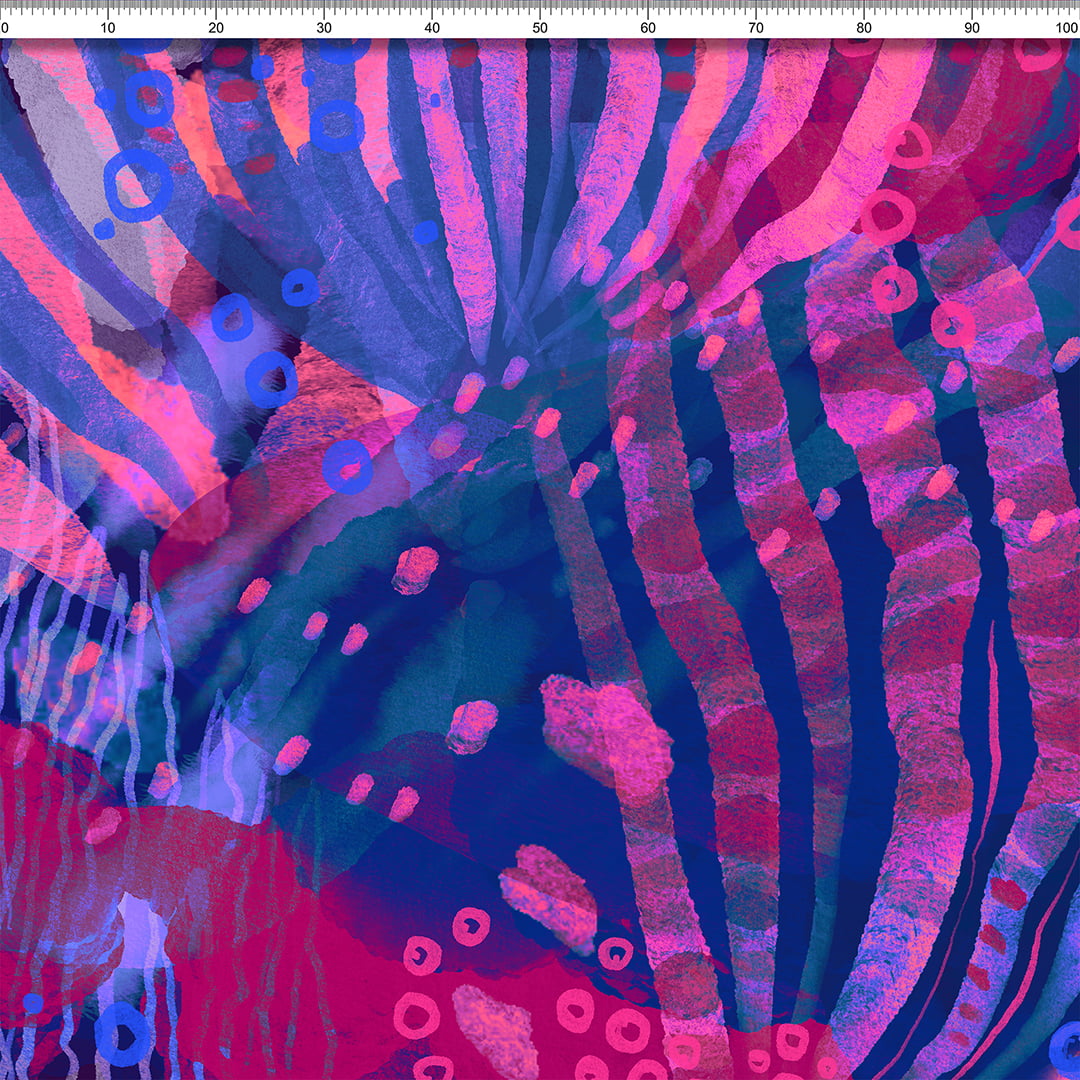1080x1080 pixels.
Task: Click the small blue dot at lower-left edge
Action: 33,1003
